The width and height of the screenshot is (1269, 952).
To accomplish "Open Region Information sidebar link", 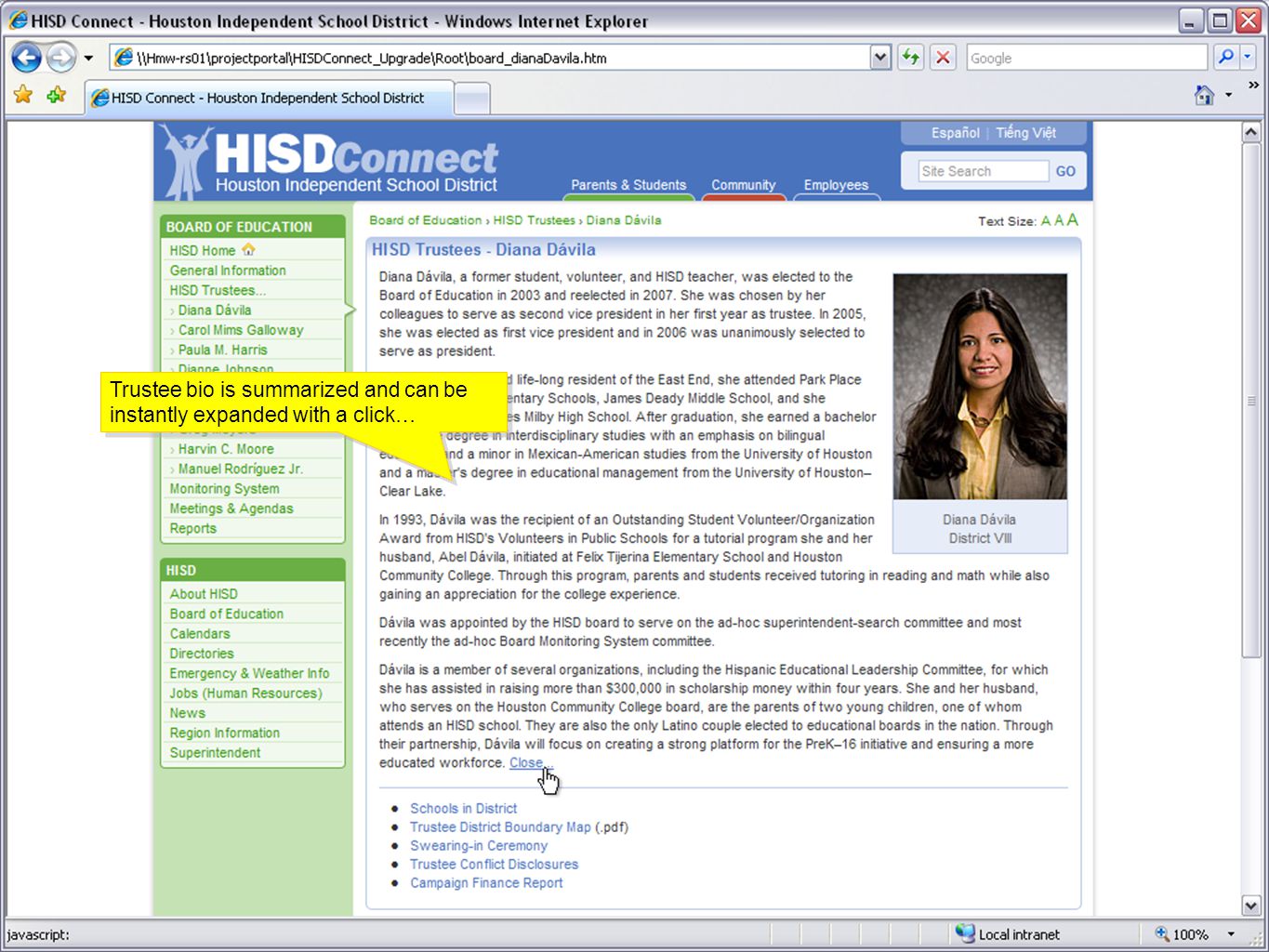I will (224, 733).
